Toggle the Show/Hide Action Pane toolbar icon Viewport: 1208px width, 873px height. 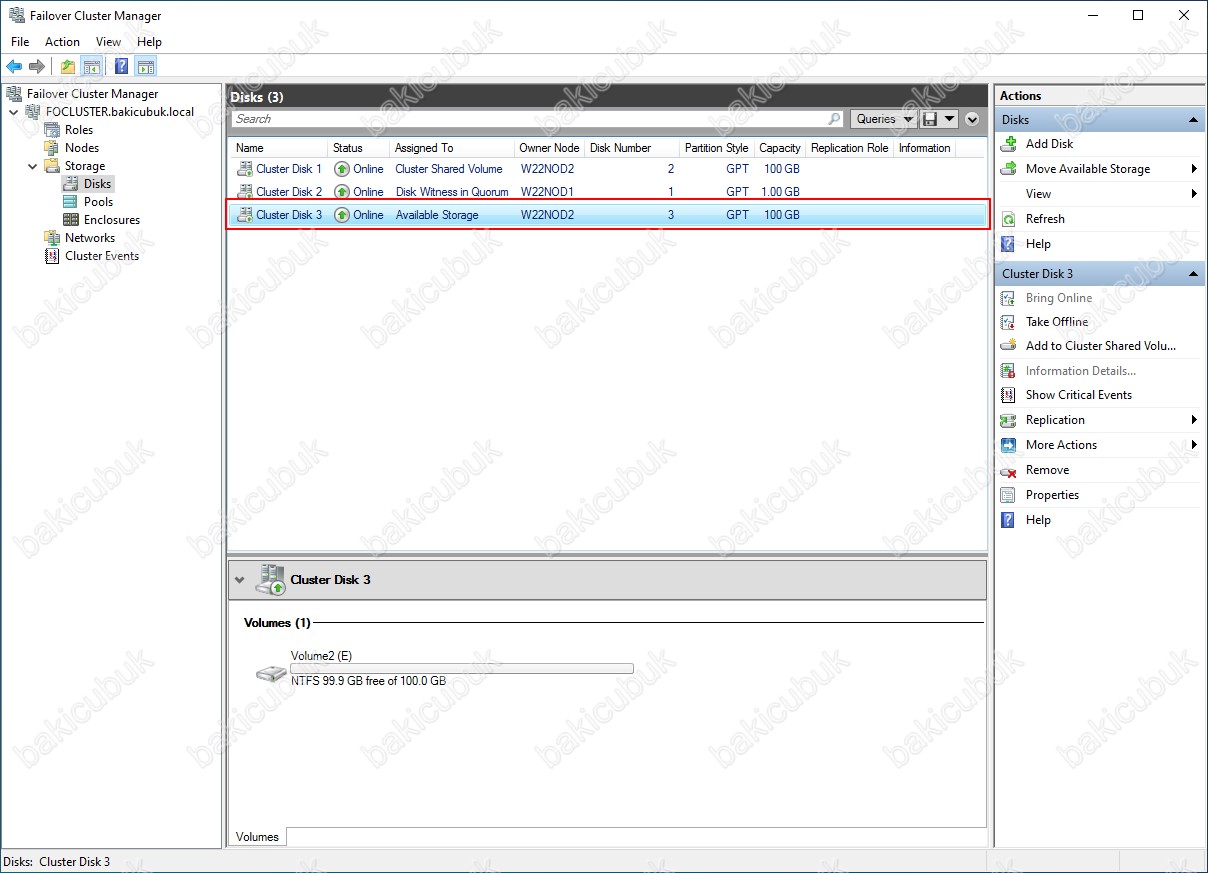tap(146, 67)
